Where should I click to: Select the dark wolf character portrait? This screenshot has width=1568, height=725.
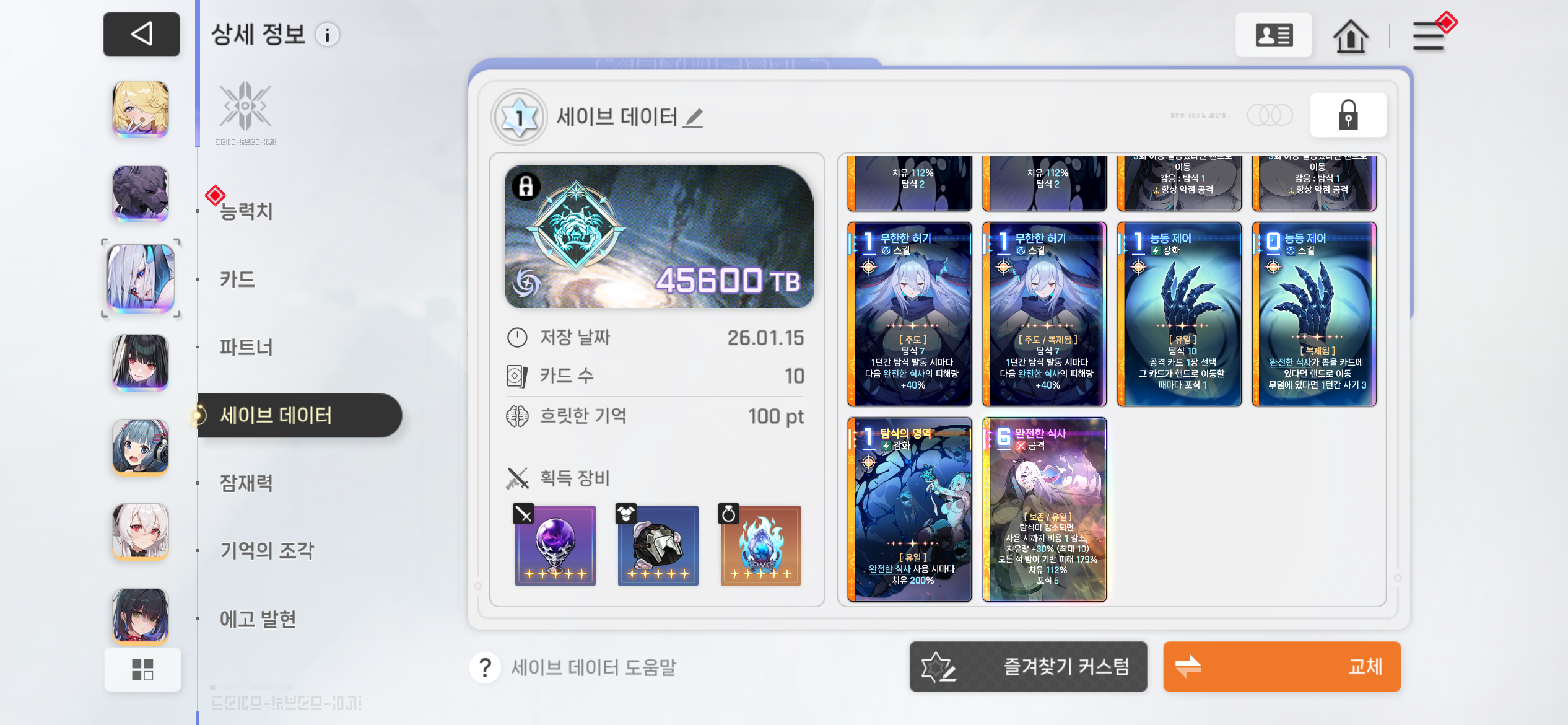coord(141,193)
